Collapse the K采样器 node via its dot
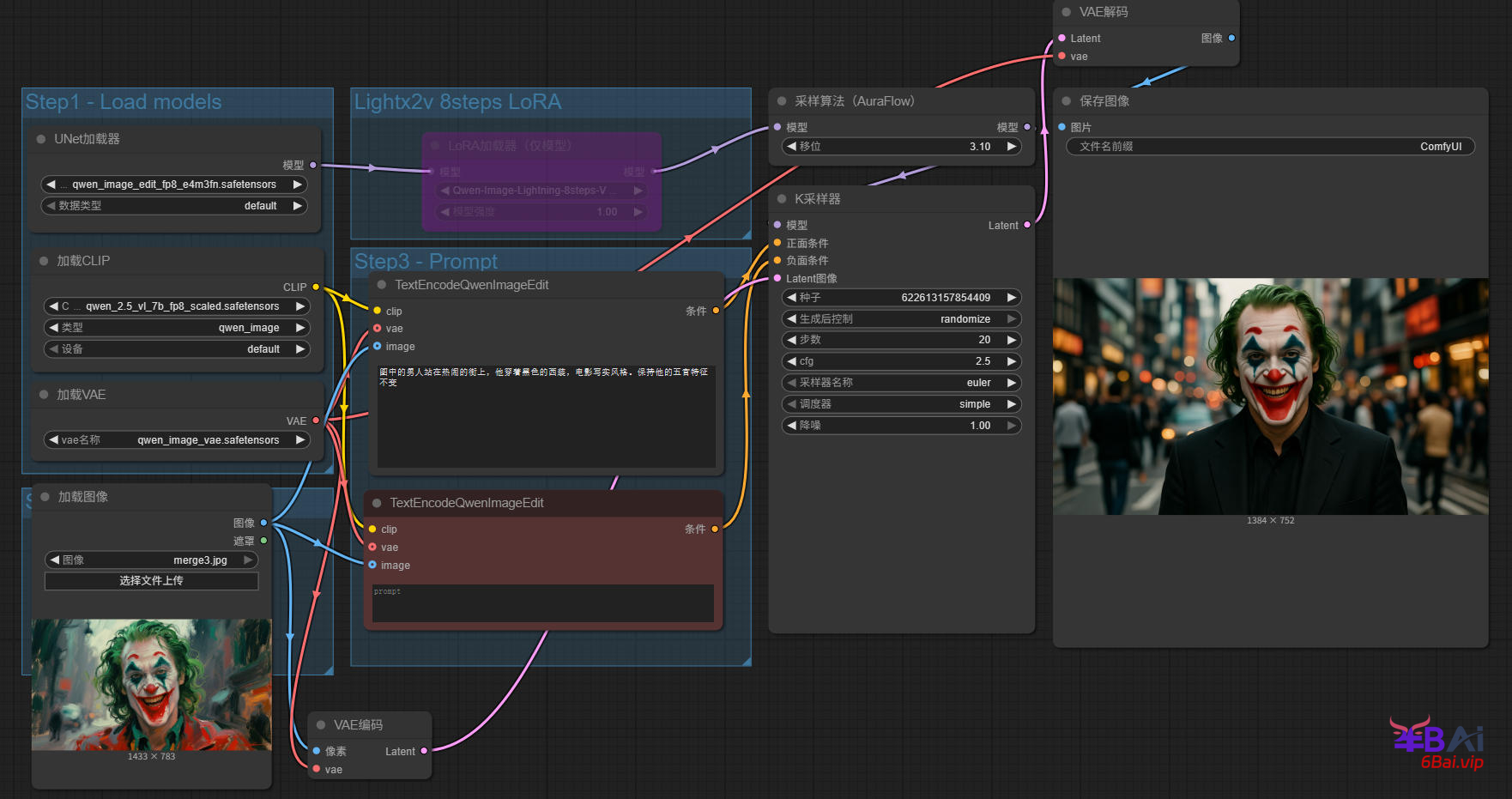The width and height of the screenshot is (1512, 799). 782,199
